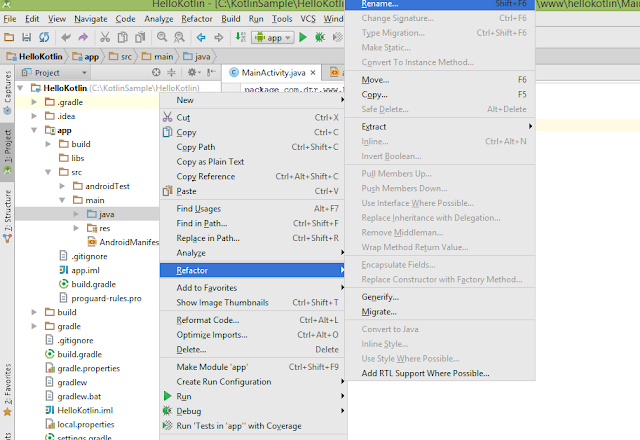
Task: Open the Structure side tool window
Action: (7, 216)
